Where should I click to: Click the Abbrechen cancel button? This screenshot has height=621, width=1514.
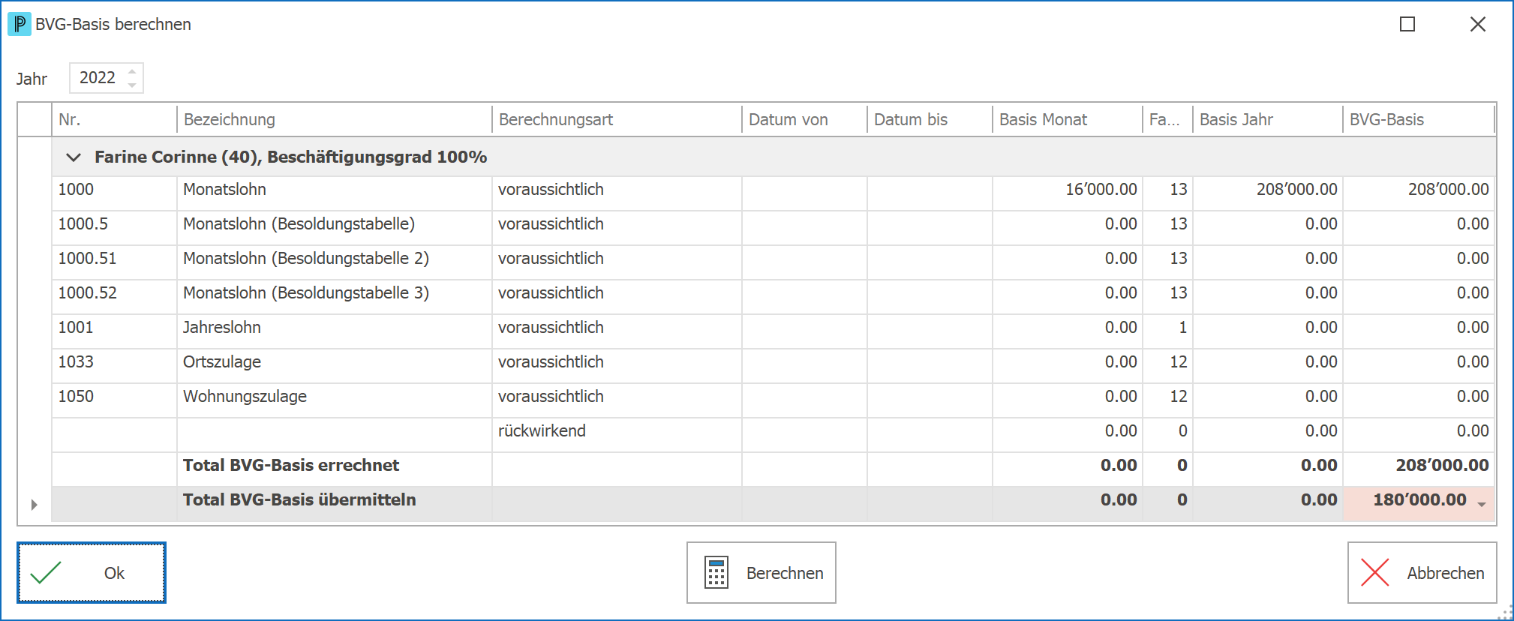click(1422, 573)
